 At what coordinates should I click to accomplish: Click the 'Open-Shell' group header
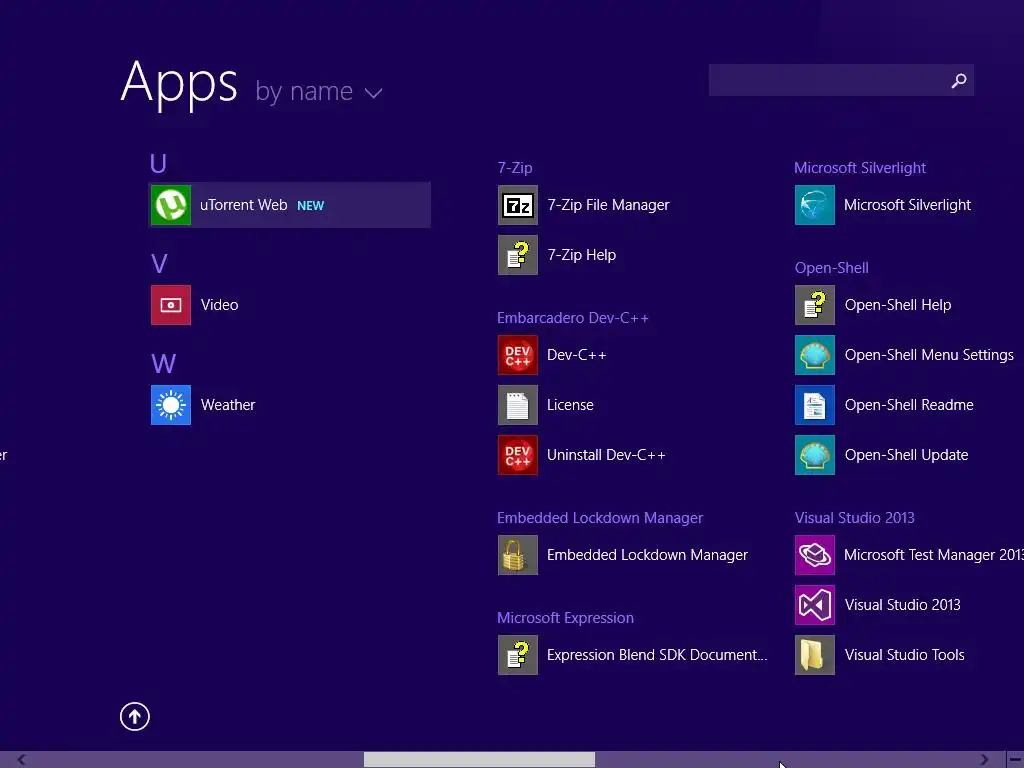click(831, 268)
